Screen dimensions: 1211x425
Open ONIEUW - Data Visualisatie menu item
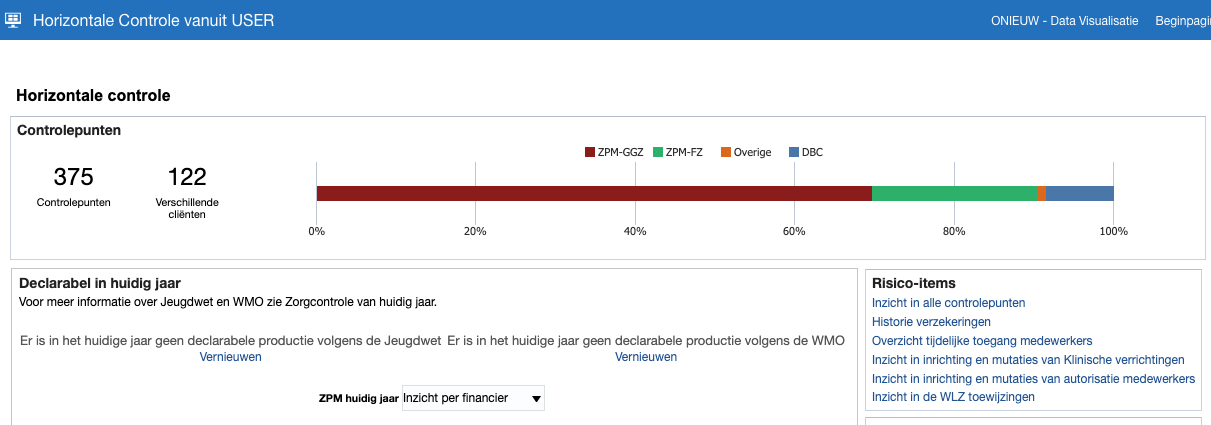1064,20
